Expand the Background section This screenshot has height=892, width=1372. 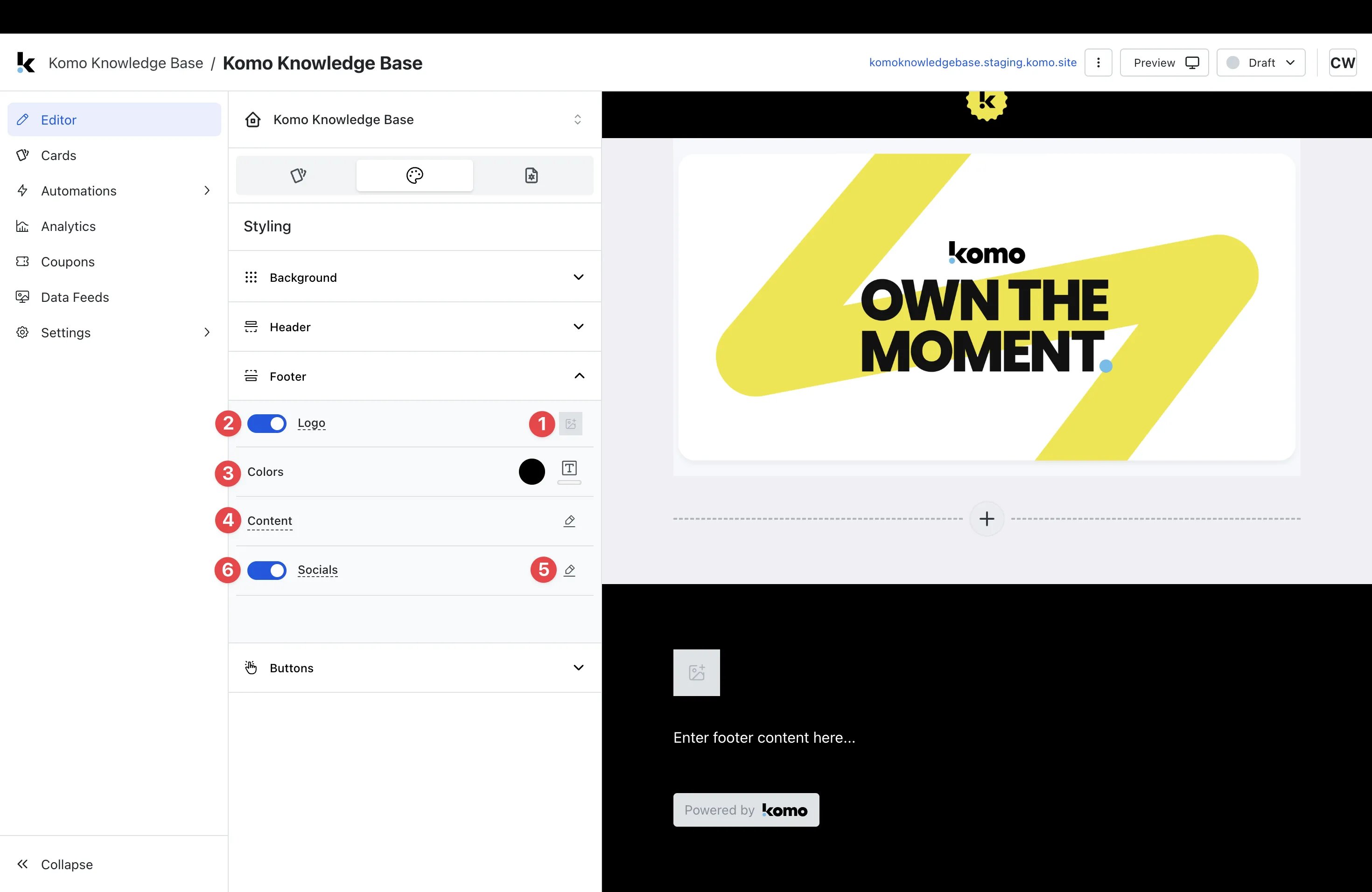click(414, 277)
